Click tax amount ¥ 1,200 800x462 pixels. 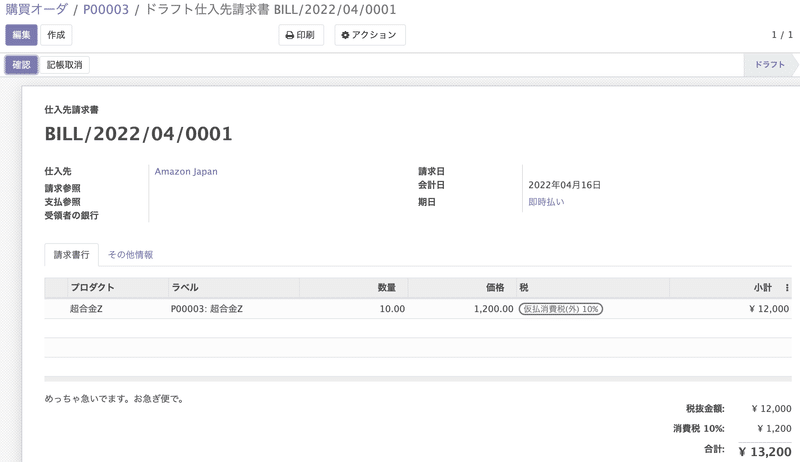coord(774,429)
